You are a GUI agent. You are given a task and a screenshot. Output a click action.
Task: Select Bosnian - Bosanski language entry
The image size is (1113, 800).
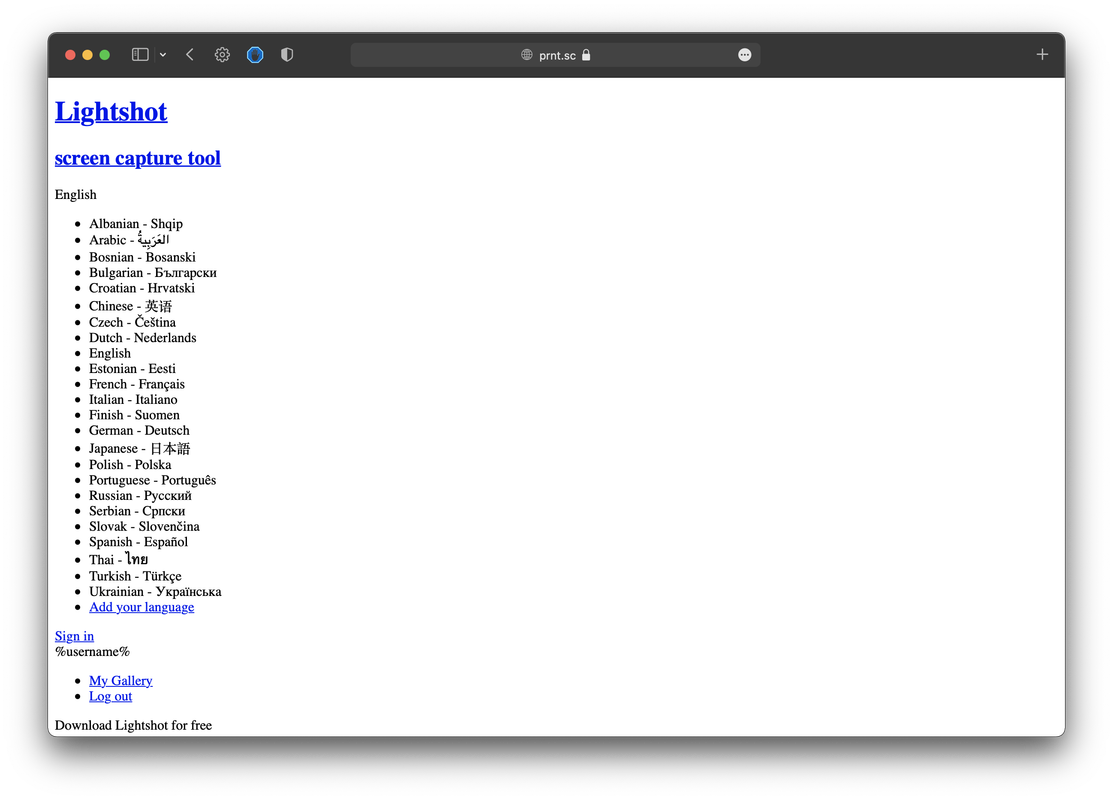tap(143, 257)
